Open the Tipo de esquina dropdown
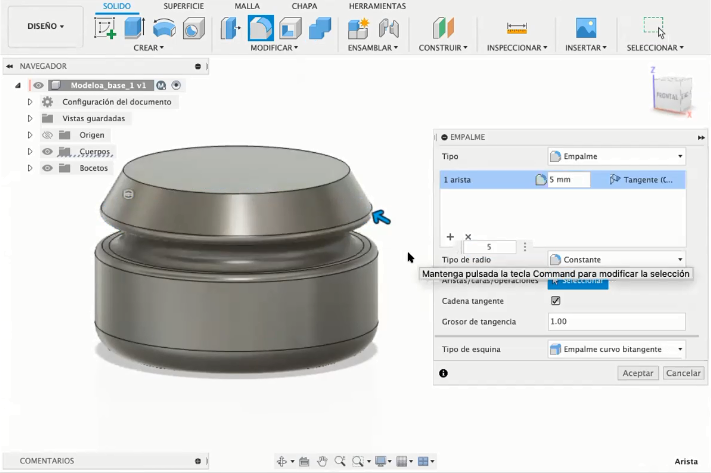Screen dimensions: 711x473 [x=616, y=349]
